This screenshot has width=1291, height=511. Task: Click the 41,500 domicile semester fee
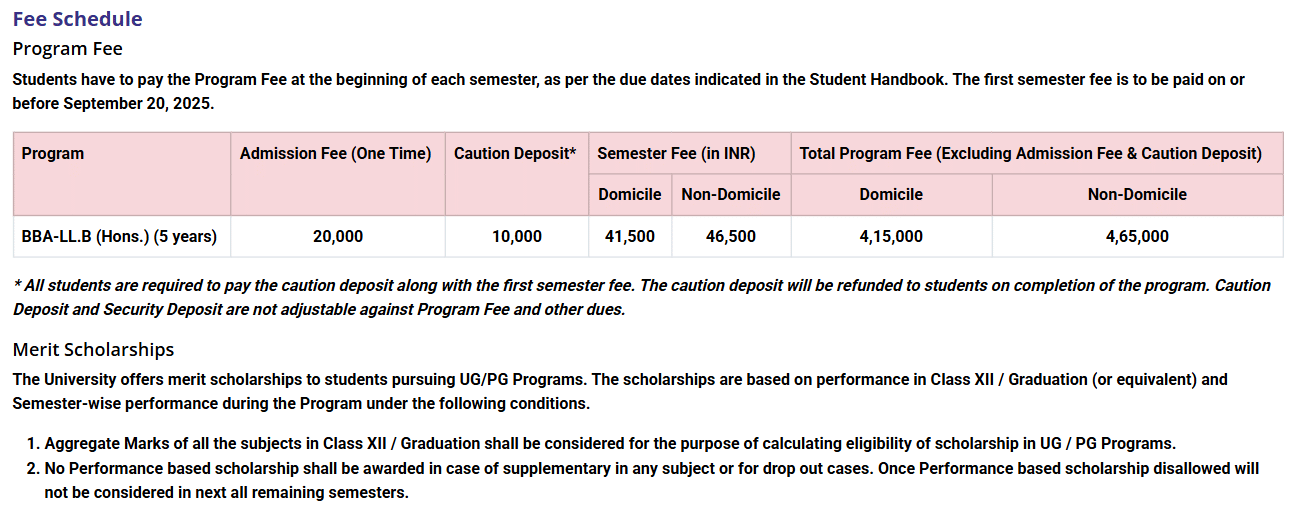point(630,237)
